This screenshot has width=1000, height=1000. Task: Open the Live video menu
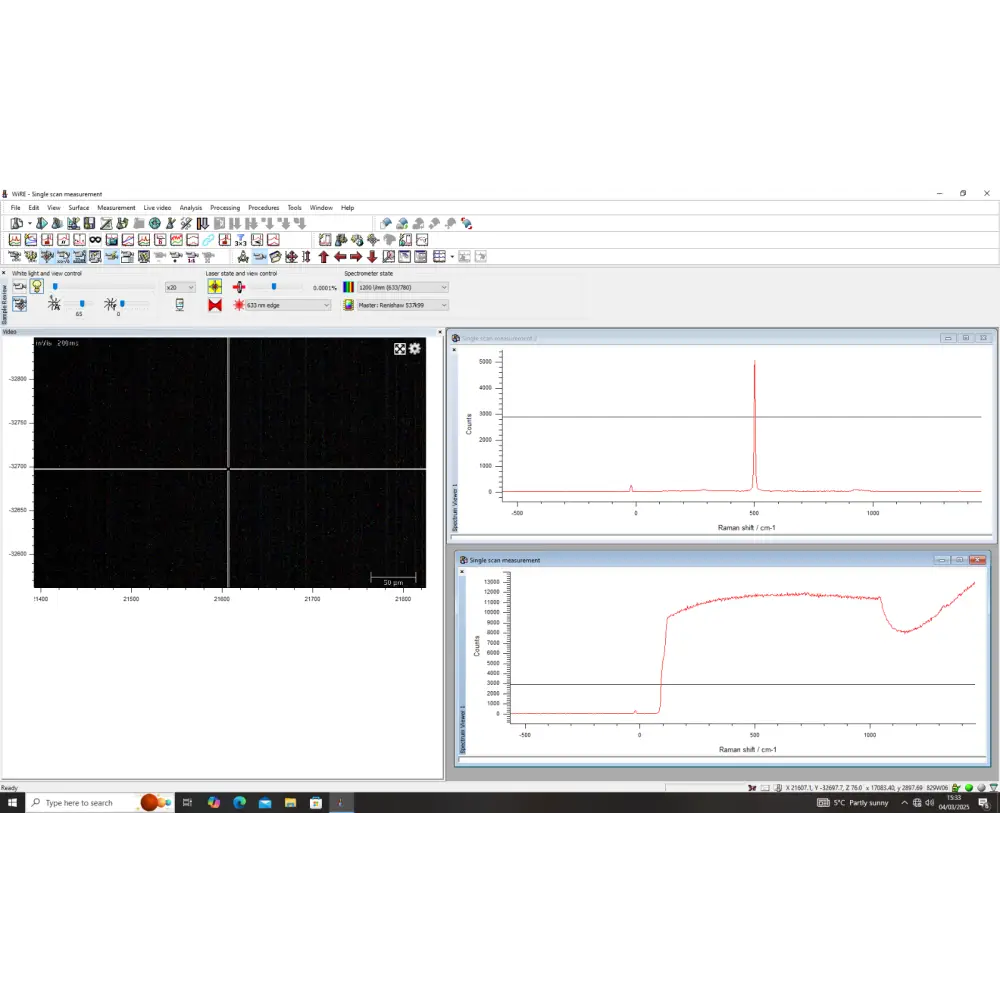(x=156, y=207)
